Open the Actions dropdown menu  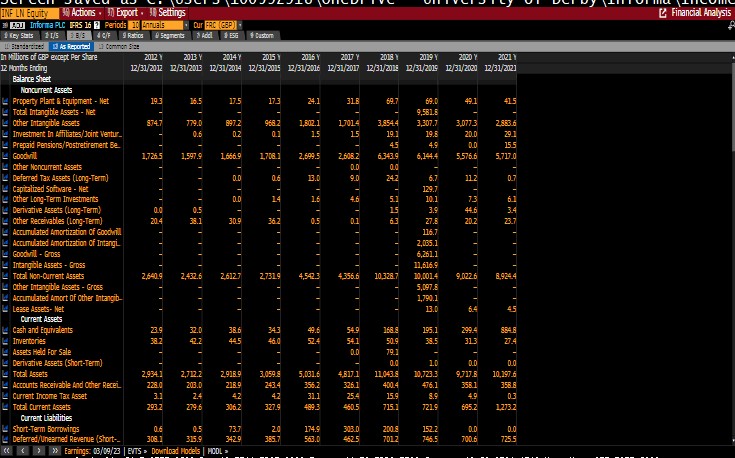(82, 13)
